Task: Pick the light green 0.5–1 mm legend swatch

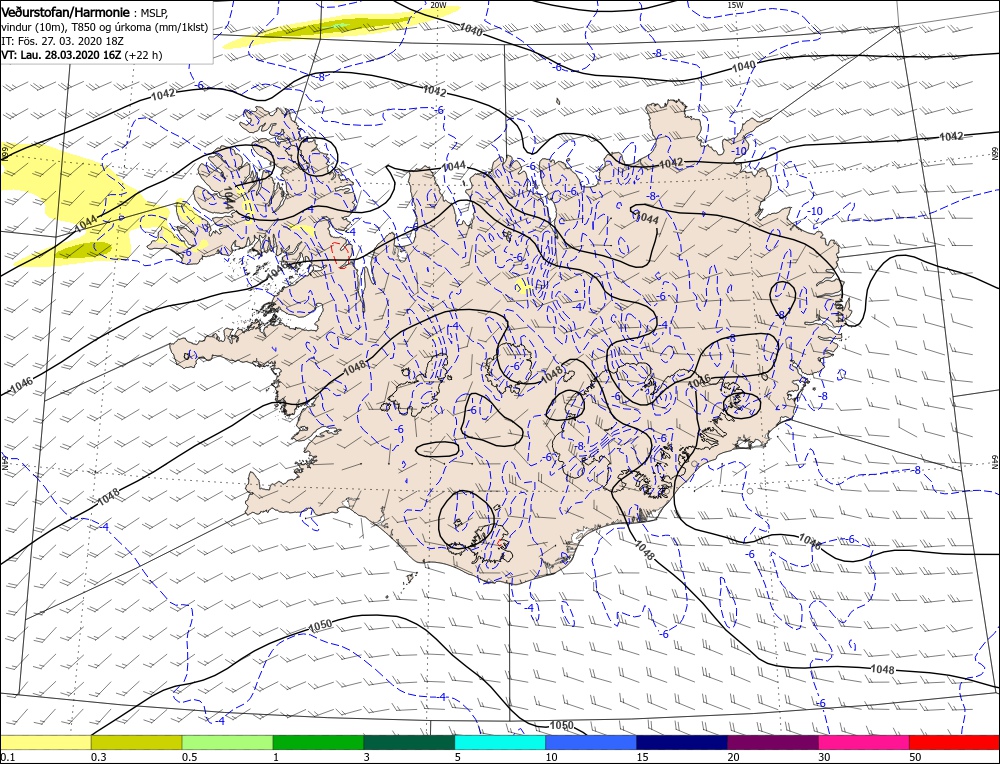Action: tap(228, 742)
